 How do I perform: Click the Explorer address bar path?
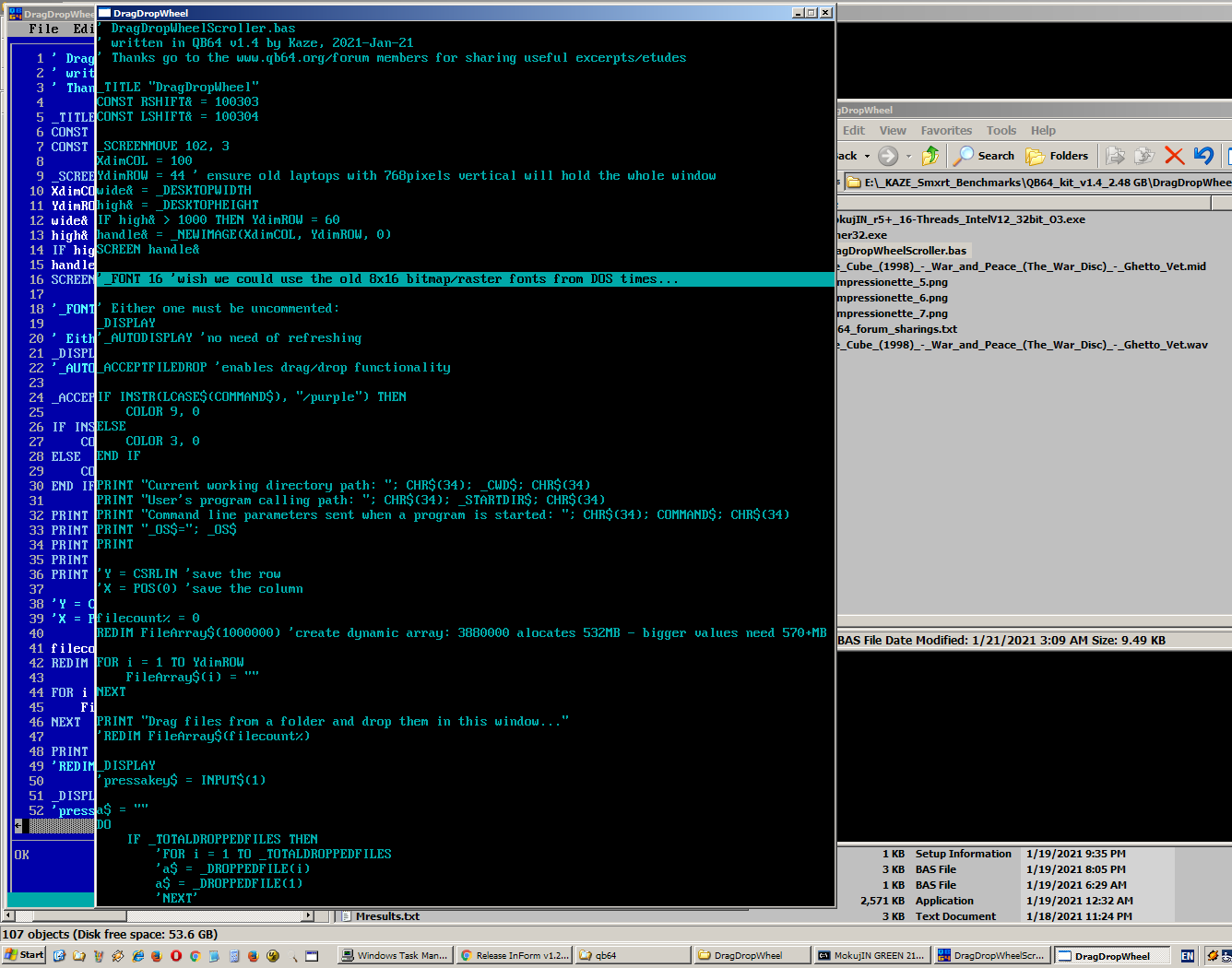1042,183
